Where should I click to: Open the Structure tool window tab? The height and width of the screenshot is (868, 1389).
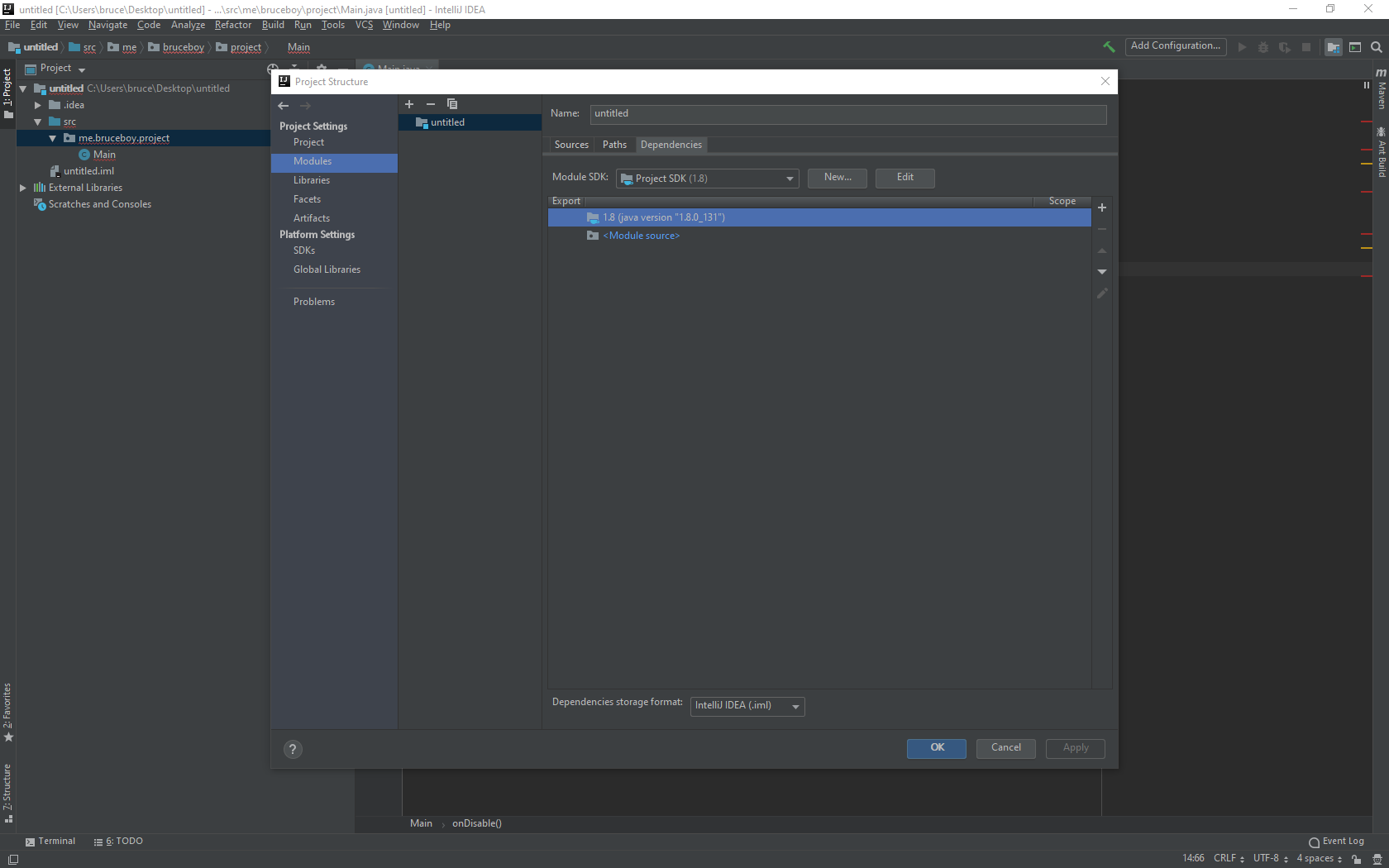tap(7, 794)
